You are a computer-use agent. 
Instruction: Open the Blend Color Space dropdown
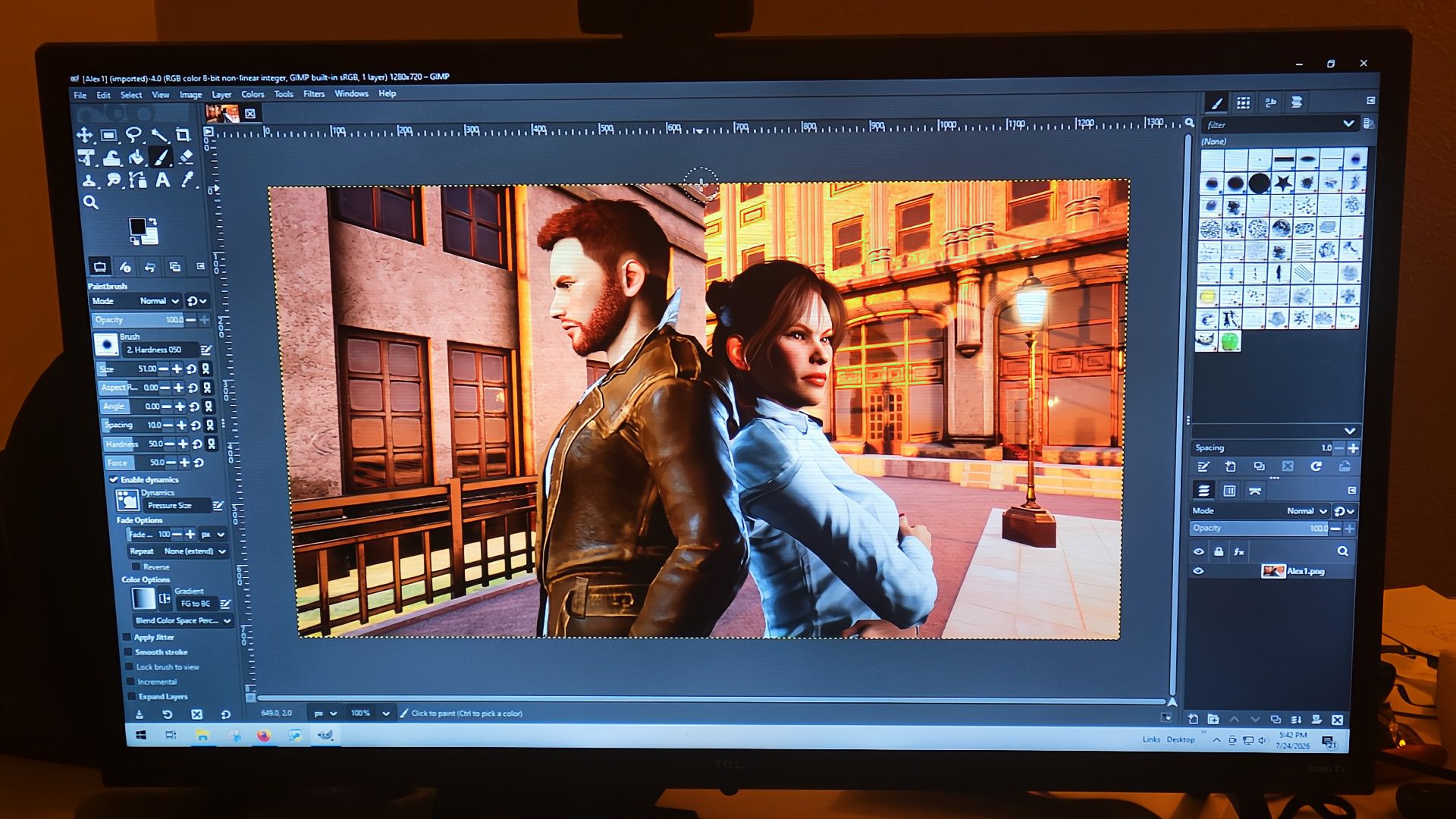184,621
